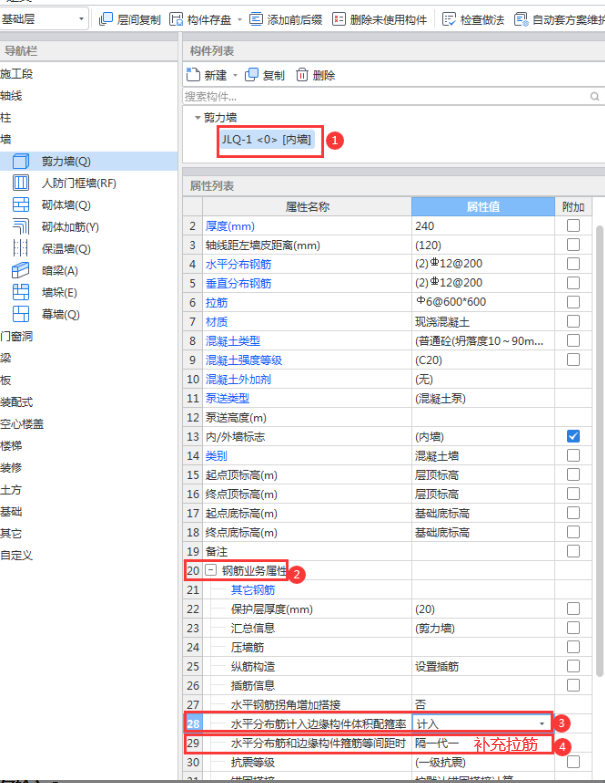This screenshot has height=783, width=605.
Task: Tick the 附加 checkbox for 纵筋构造
Action: click(x=573, y=666)
